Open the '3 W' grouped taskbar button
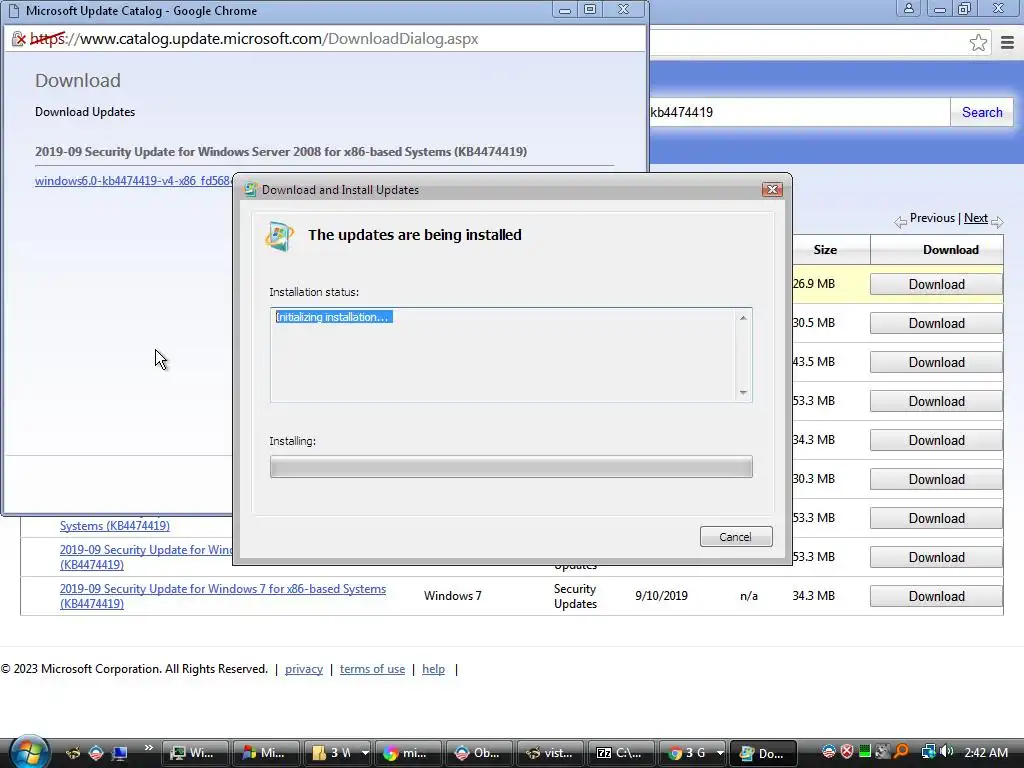 click(x=331, y=753)
